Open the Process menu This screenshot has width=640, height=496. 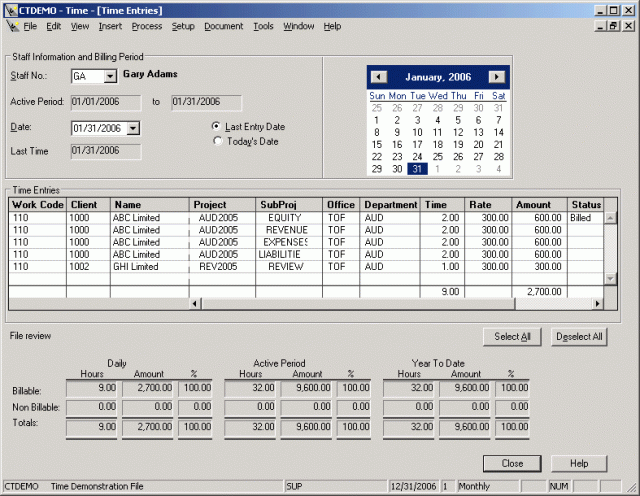[x=146, y=26]
